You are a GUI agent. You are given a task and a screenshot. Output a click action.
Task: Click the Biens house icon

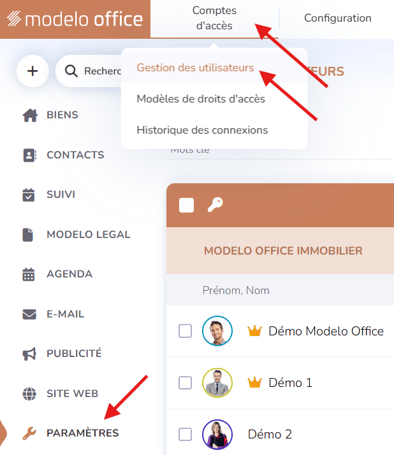[x=30, y=115]
